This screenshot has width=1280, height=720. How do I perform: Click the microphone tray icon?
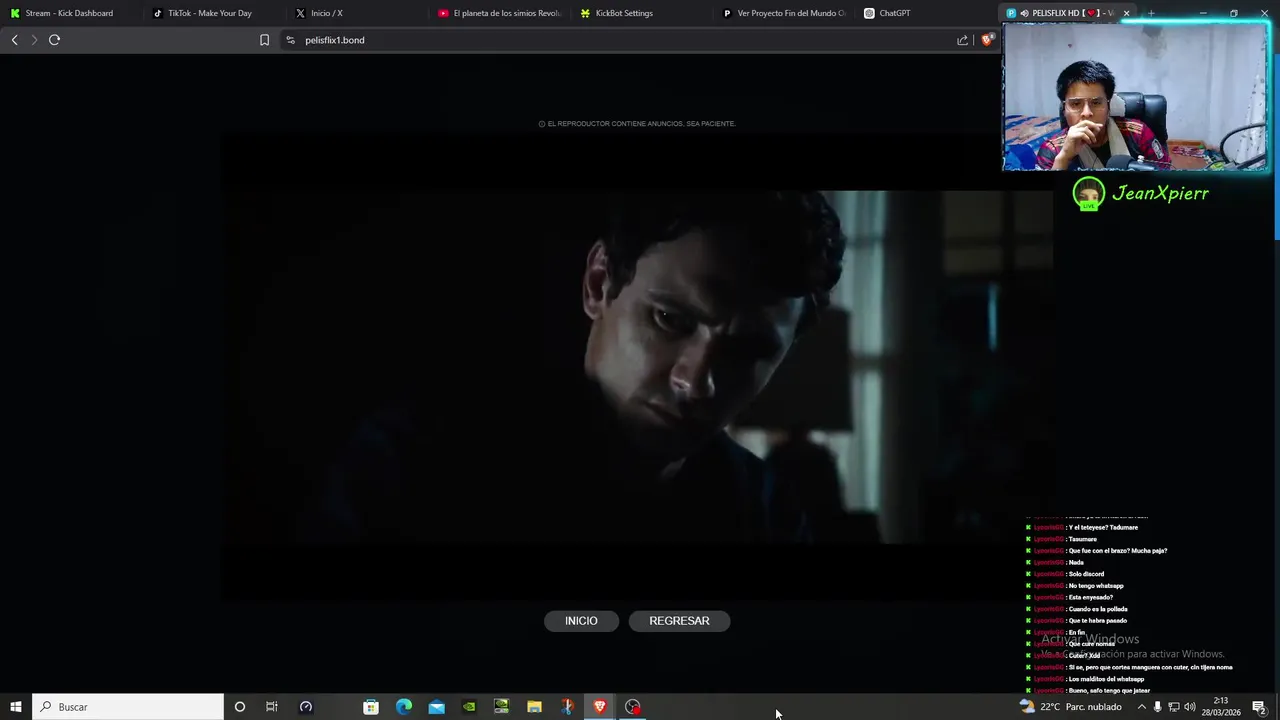coord(1158,707)
